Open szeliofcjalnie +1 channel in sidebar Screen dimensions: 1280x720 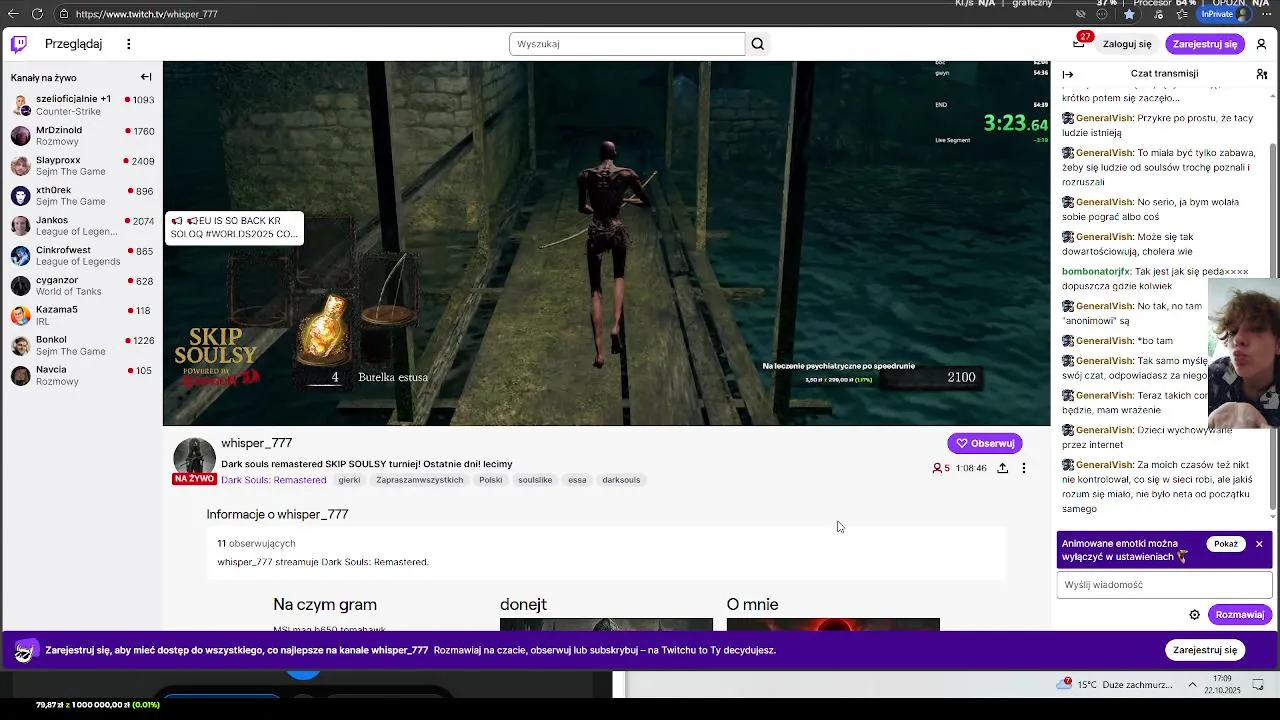pyautogui.click(x=82, y=105)
